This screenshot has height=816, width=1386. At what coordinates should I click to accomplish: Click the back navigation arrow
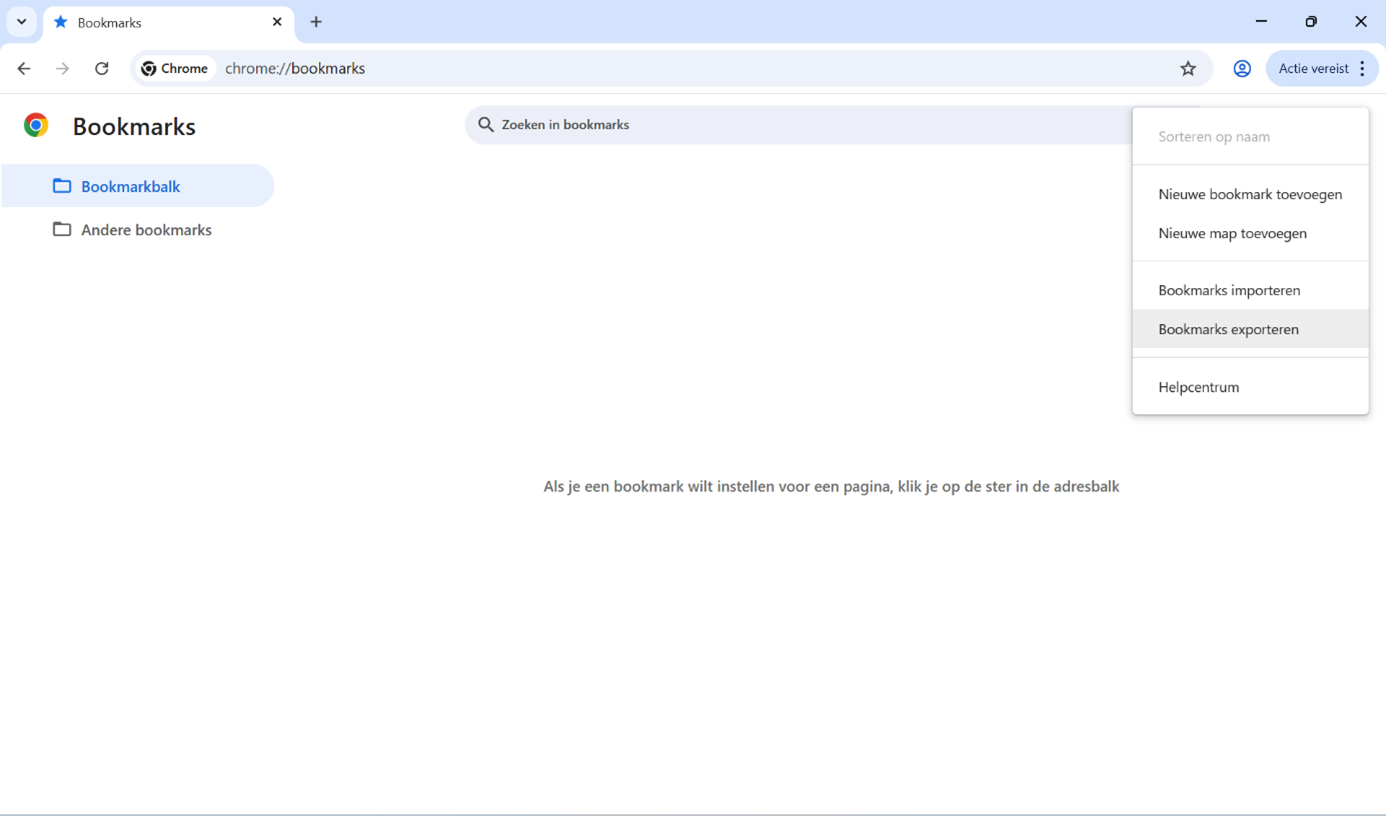click(24, 68)
